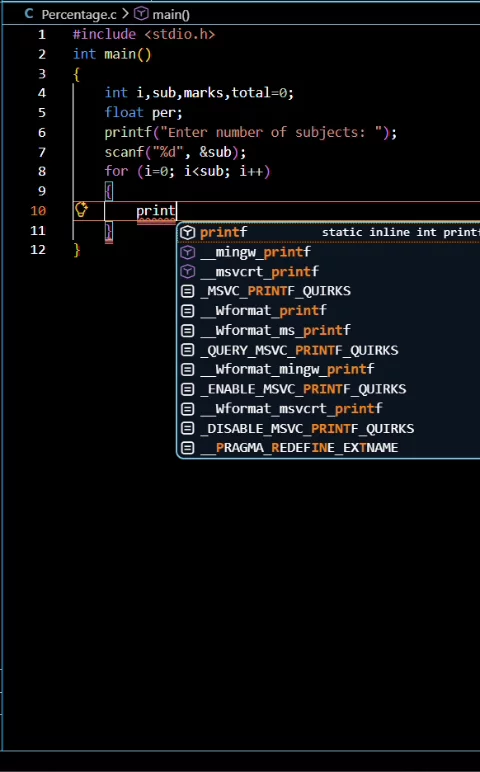Click the macro icon beside __PRAGMA_REDEFINE_EXTNAME
480x772 pixels.
pos(188,448)
